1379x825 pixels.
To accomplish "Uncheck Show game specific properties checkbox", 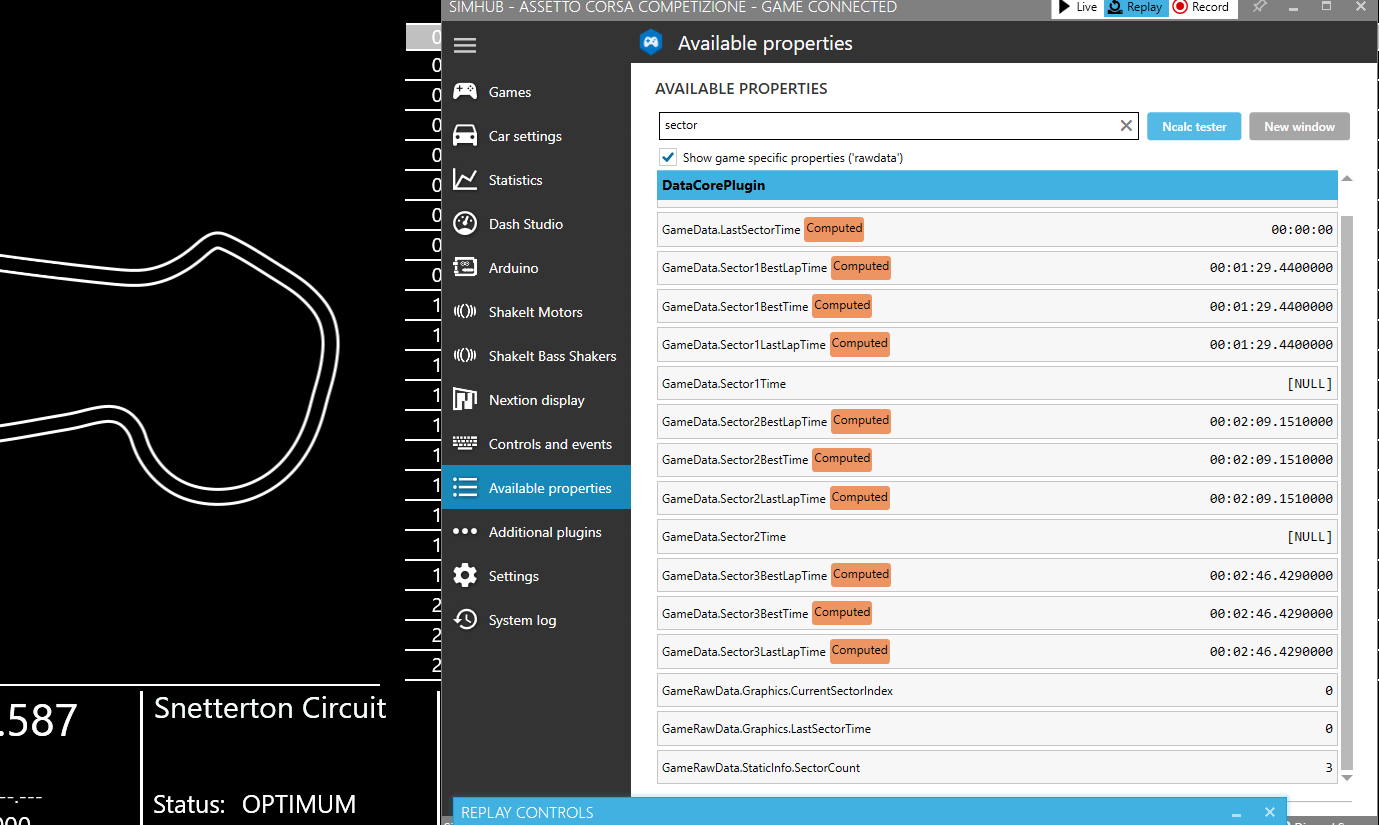I will tap(668, 157).
